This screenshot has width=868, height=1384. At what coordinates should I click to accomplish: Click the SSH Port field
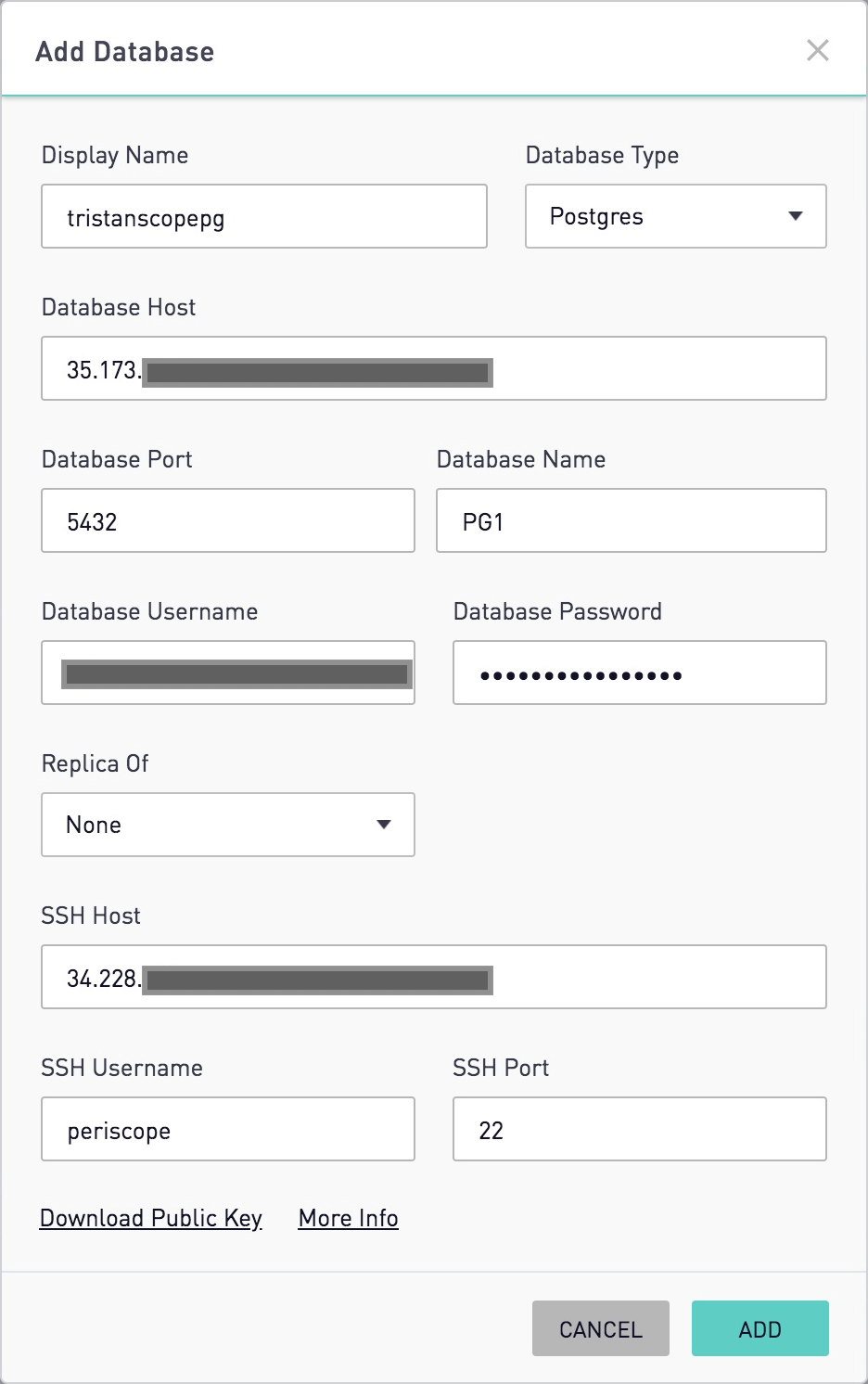pyautogui.click(x=639, y=1129)
